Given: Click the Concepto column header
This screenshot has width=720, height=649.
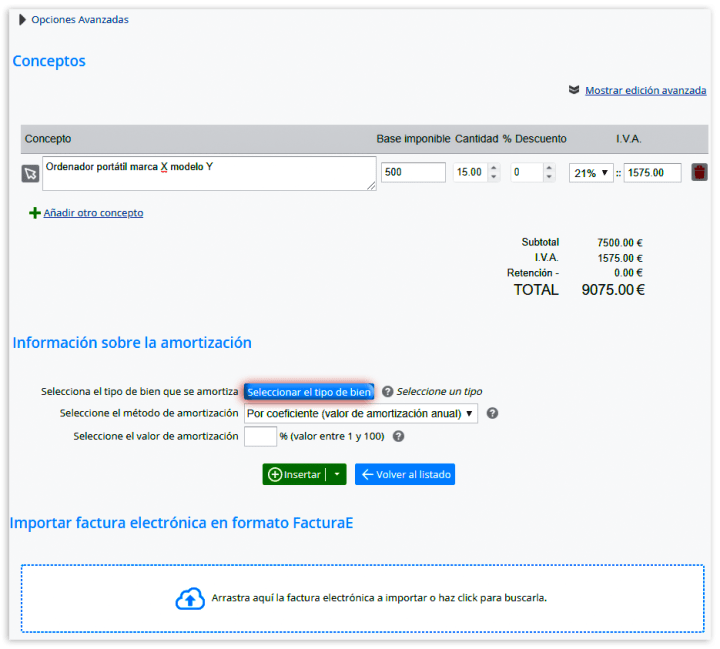Looking at the screenshot, I should point(48,139).
